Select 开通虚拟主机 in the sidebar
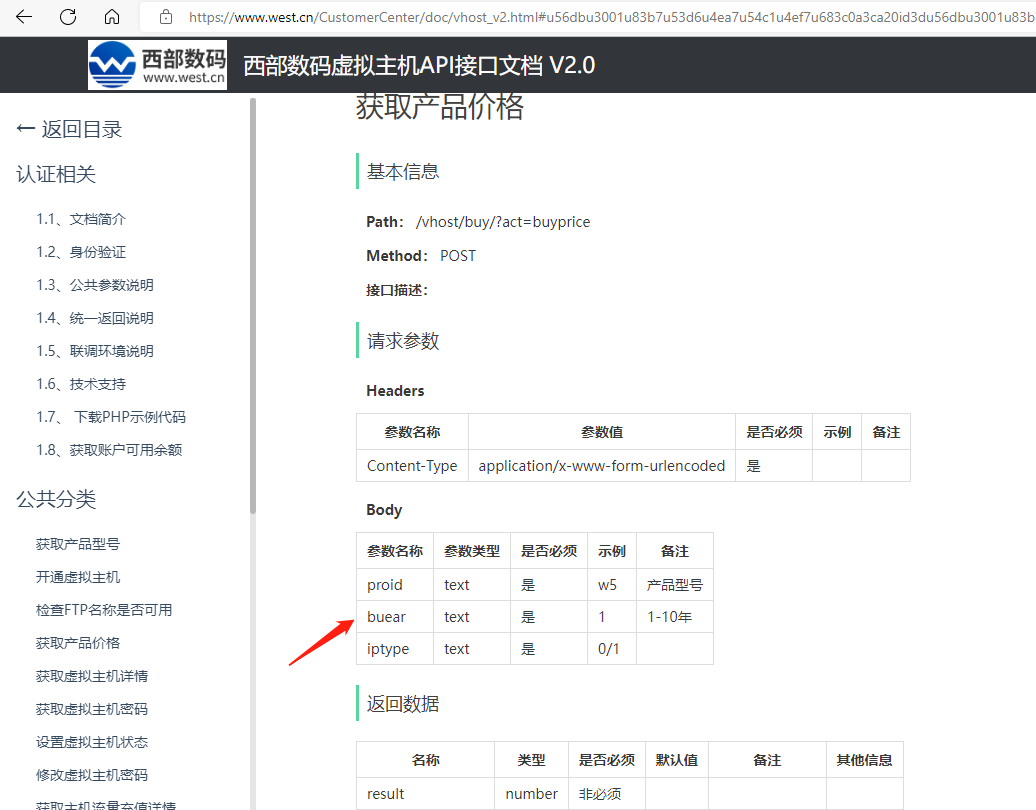1036x810 pixels. point(78,577)
